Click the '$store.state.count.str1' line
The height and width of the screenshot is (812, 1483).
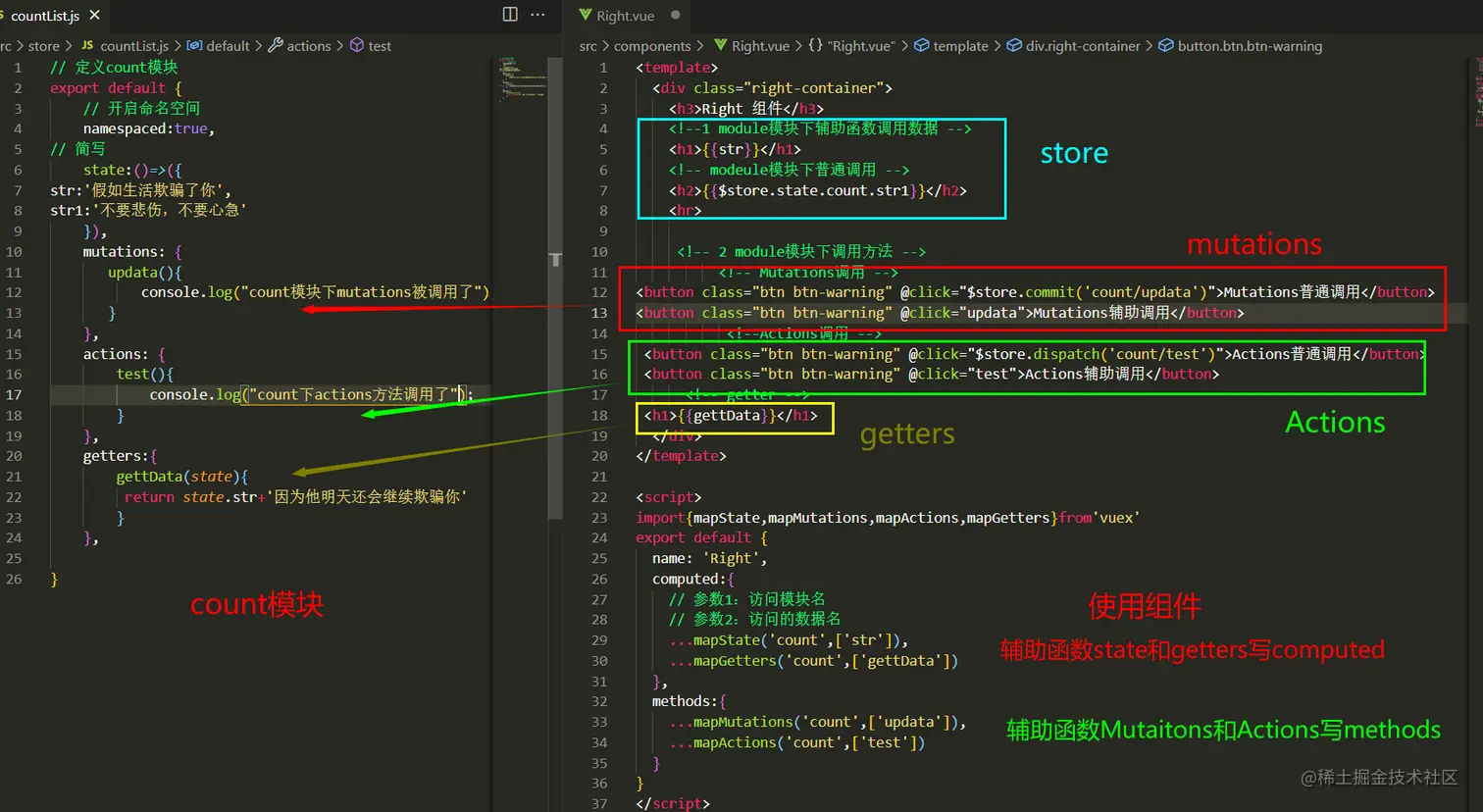tap(818, 190)
